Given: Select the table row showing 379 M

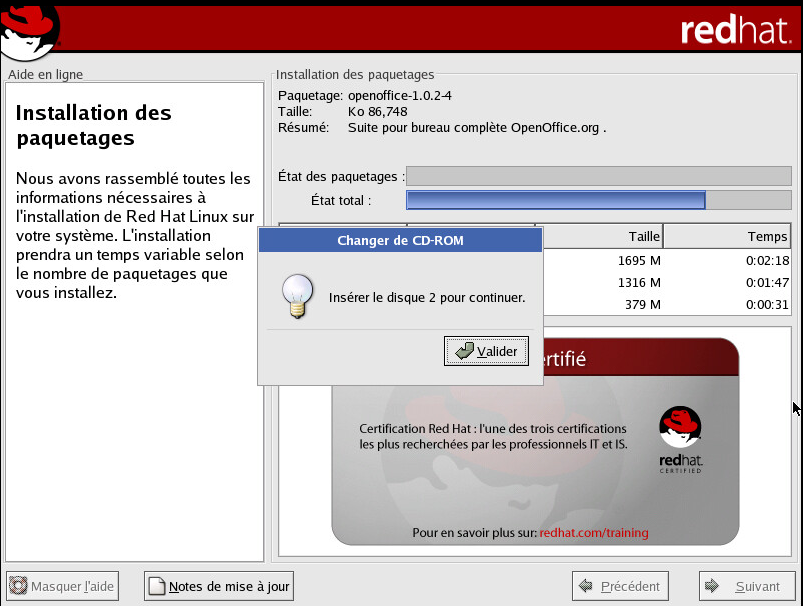Looking at the screenshot, I should click(665, 305).
